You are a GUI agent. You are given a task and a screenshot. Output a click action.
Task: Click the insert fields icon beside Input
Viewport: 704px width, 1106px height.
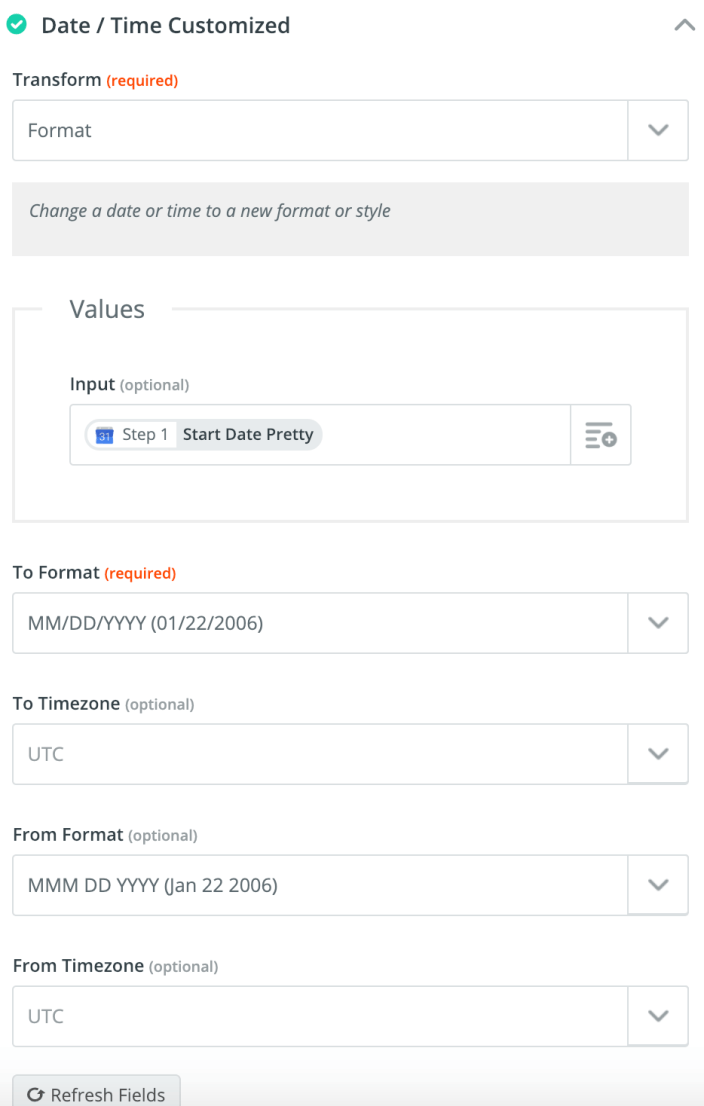coord(600,434)
